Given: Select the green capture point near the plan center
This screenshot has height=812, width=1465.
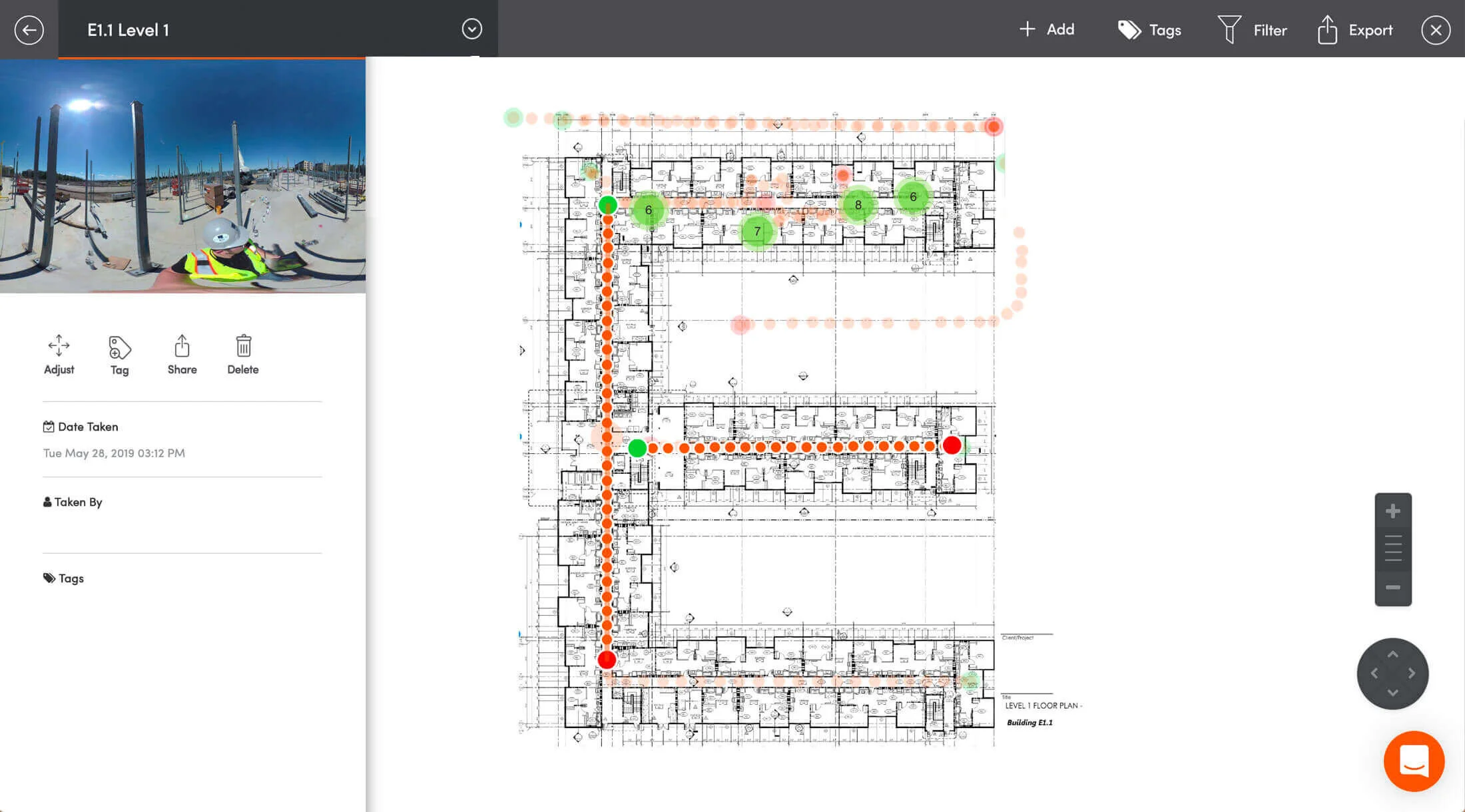Looking at the screenshot, I should click(x=637, y=449).
